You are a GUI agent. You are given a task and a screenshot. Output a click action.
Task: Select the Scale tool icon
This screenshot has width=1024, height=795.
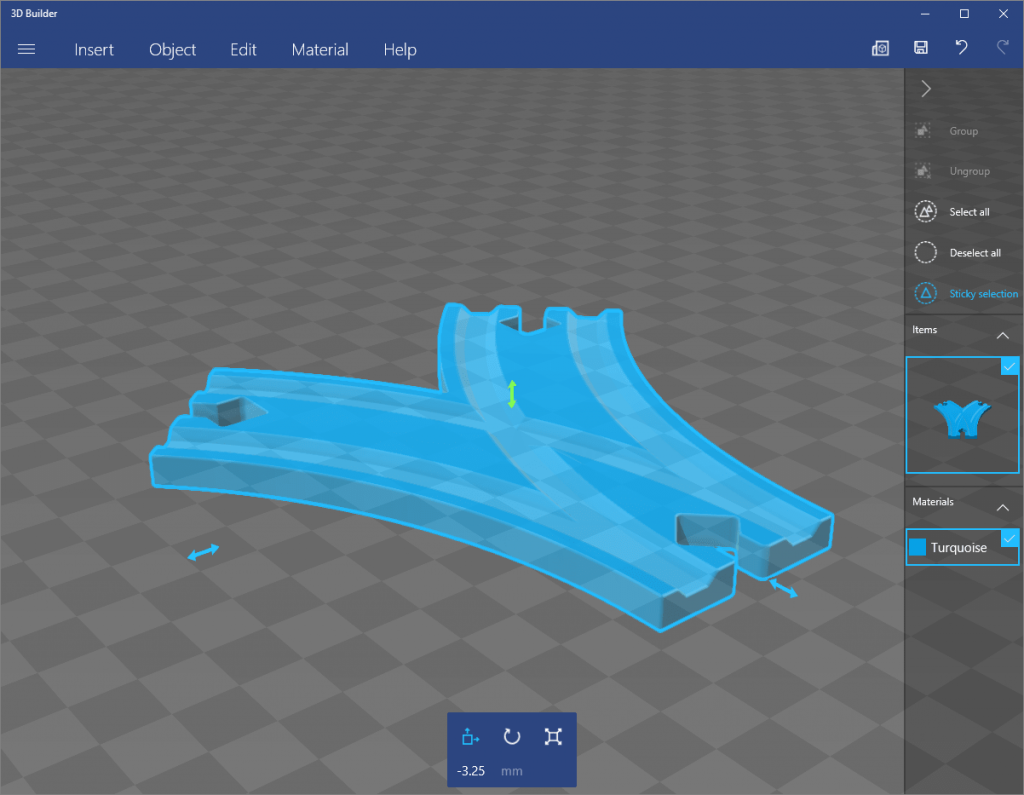point(553,737)
